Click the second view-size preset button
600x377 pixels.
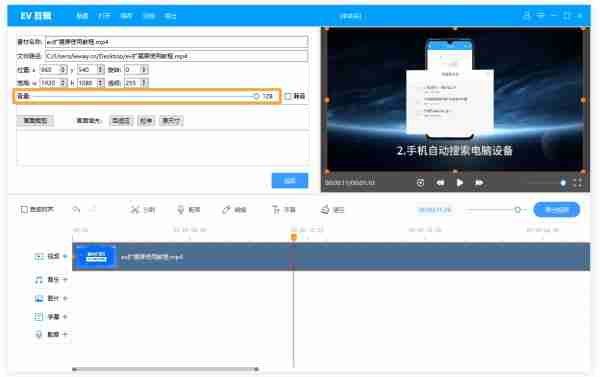146,121
